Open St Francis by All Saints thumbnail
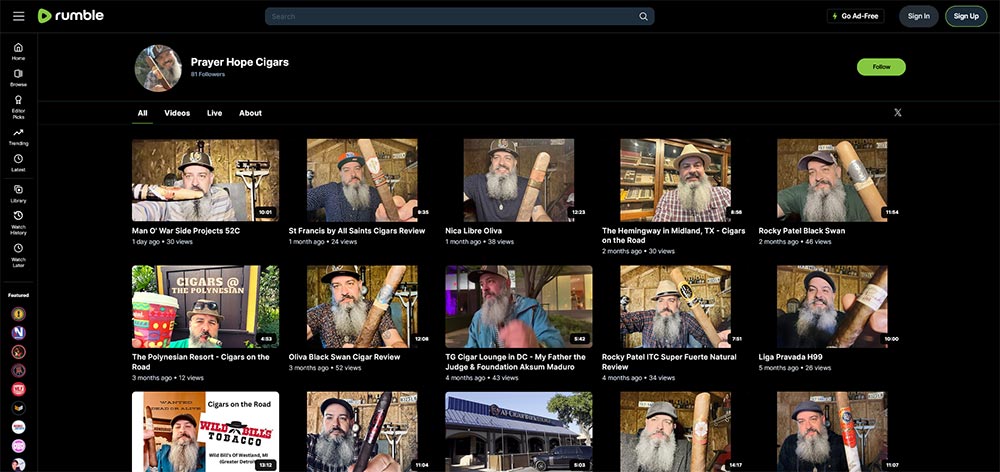This screenshot has width=1000, height=472. pos(362,180)
